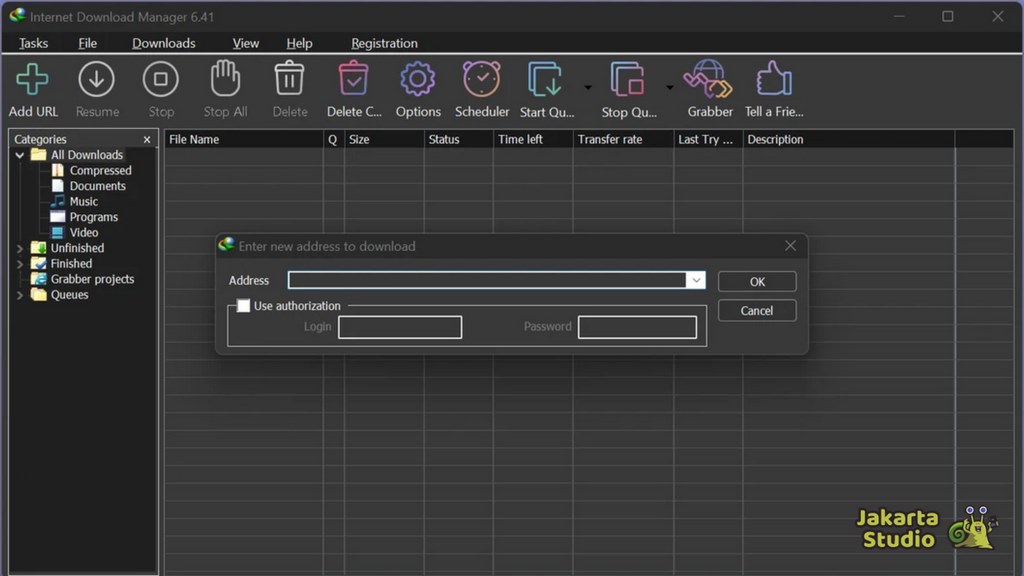Open the Tasks menu
Viewport: 1024px width, 576px height.
click(x=33, y=43)
